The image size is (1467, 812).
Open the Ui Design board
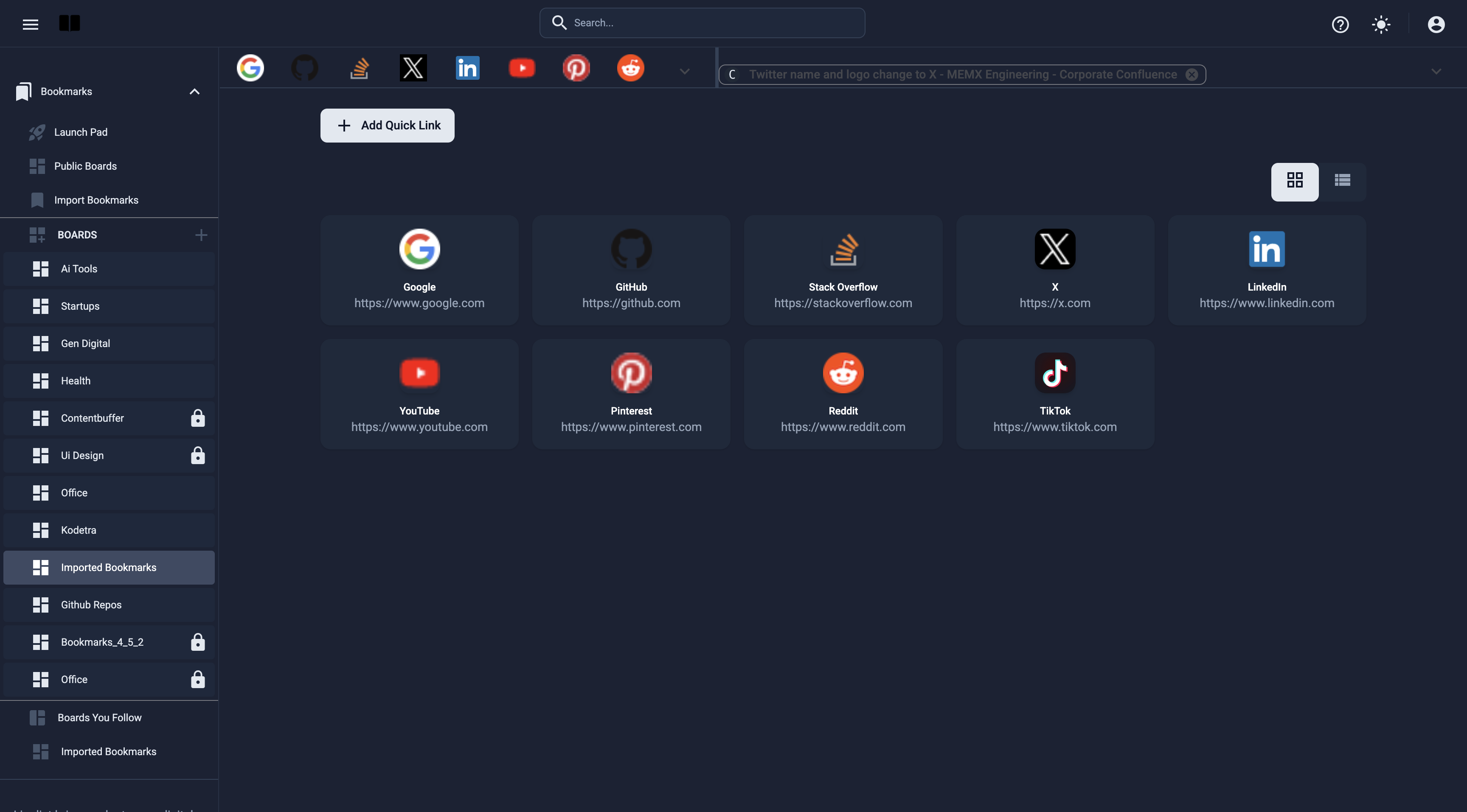point(109,455)
